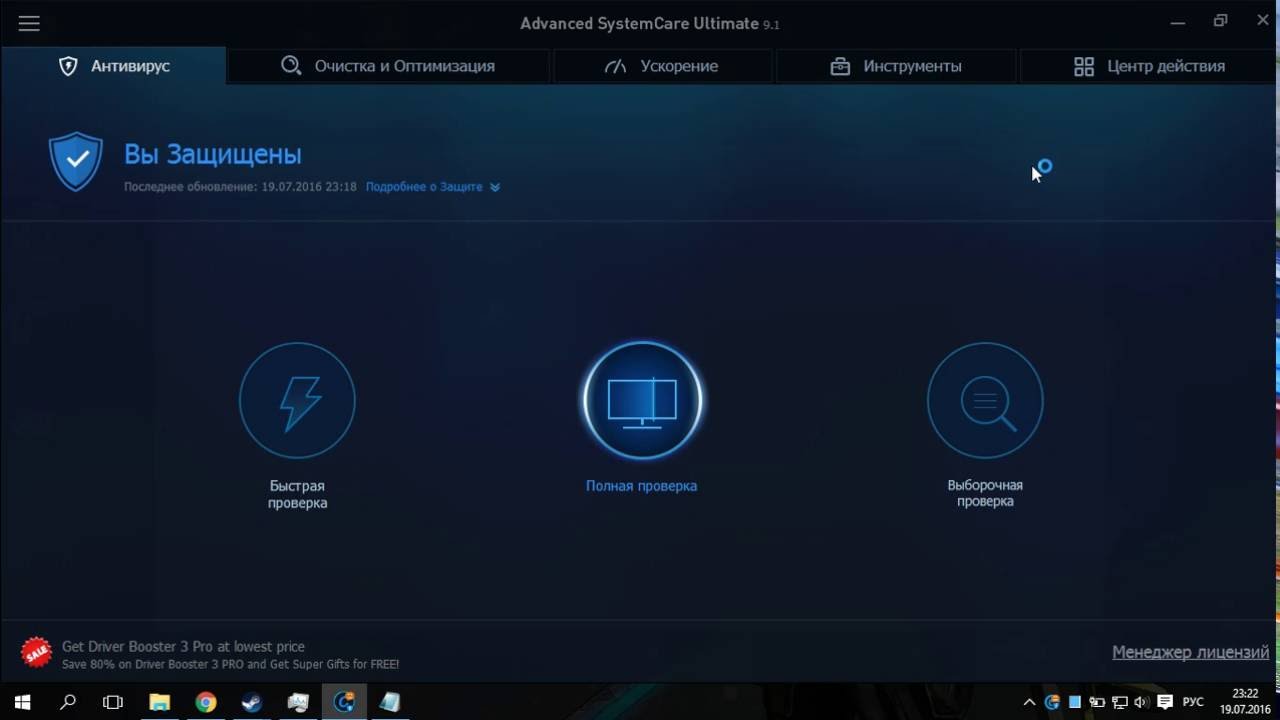The height and width of the screenshot is (720, 1280).
Task: Click the Выборочная проверка label
Action: tap(985, 493)
